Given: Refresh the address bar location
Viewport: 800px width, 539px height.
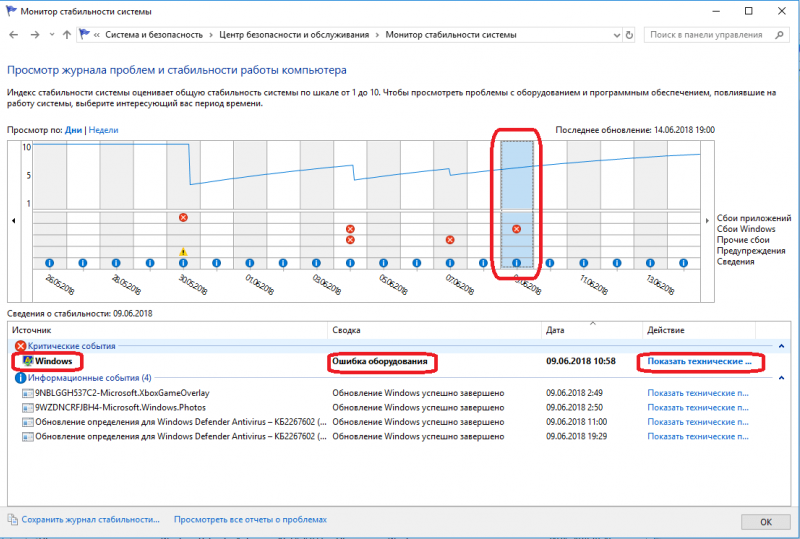Looking at the screenshot, I should pyautogui.click(x=630, y=35).
